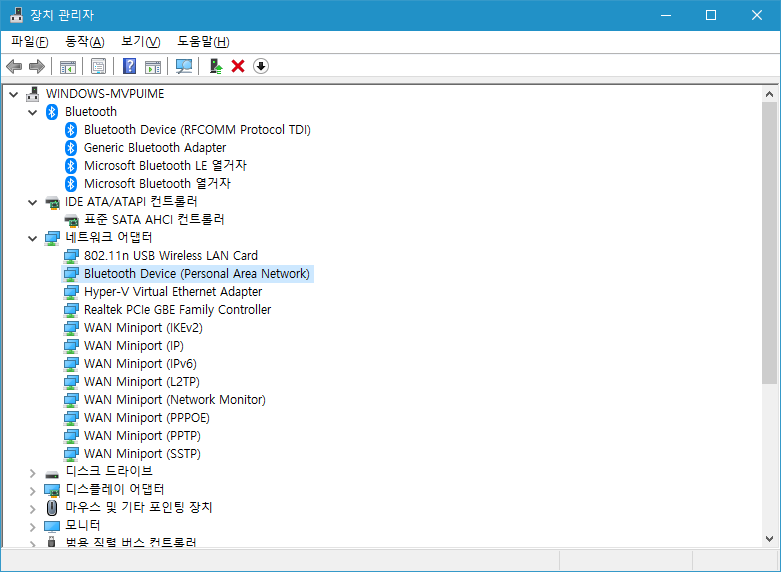Click the 네트워크 어댑터 category icon
The height and width of the screenshot is (572, 781).
point(52,238)
